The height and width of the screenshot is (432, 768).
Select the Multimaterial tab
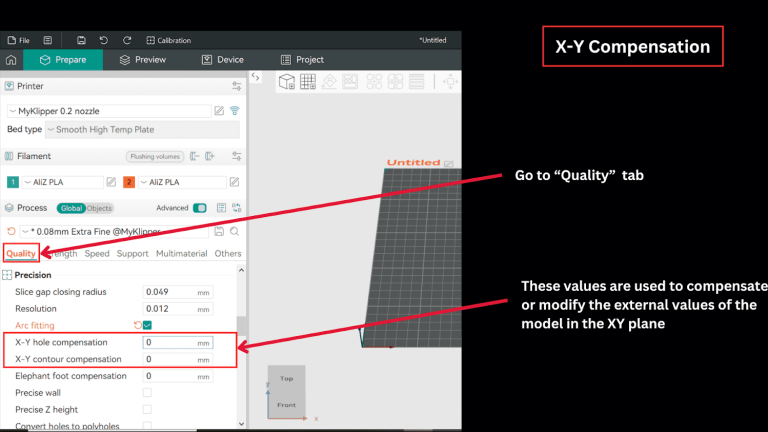pyautogui.click(x=181, y=253)
